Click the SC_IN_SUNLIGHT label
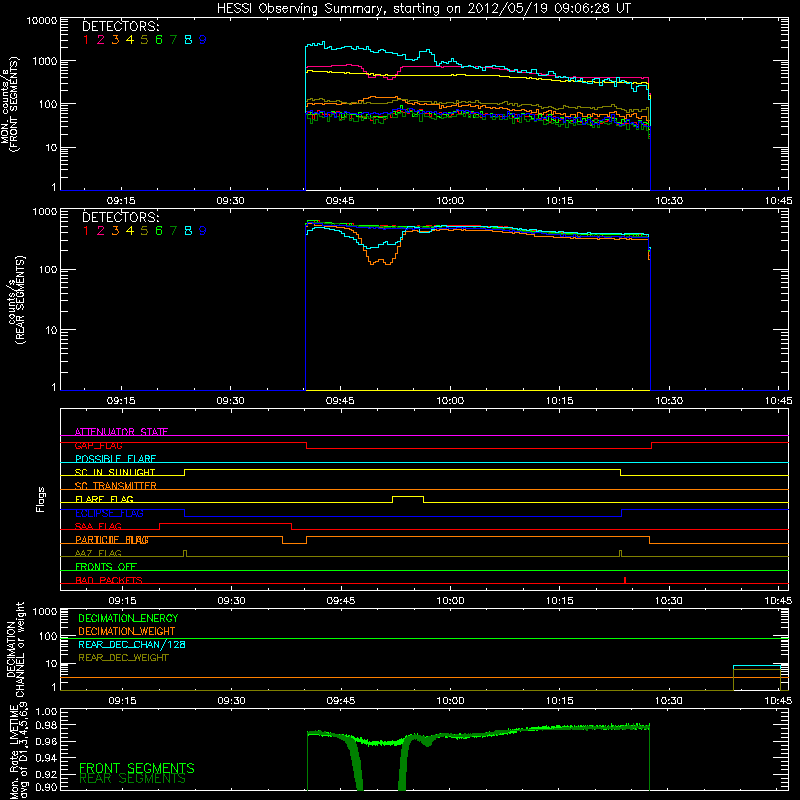Image resolution: width=800 pixels, height=800 pixels. (115, 472)
